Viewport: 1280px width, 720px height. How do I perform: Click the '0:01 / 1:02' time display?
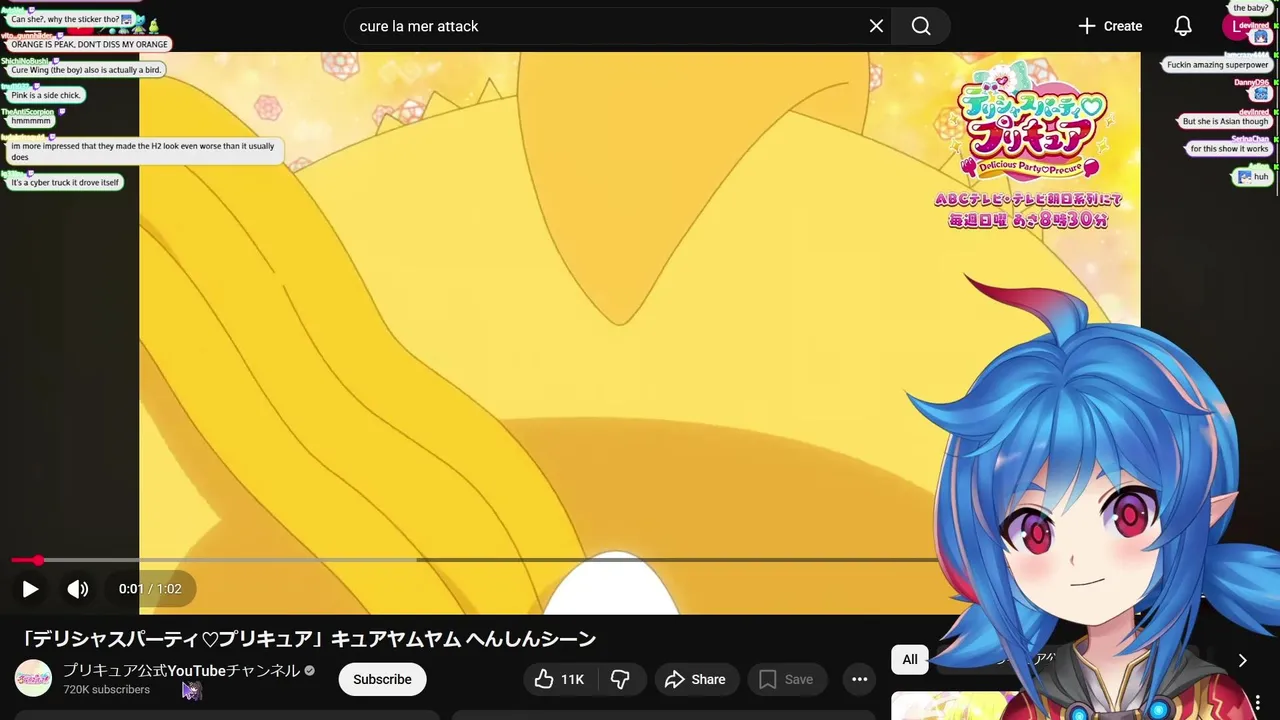tap(150, 589)
